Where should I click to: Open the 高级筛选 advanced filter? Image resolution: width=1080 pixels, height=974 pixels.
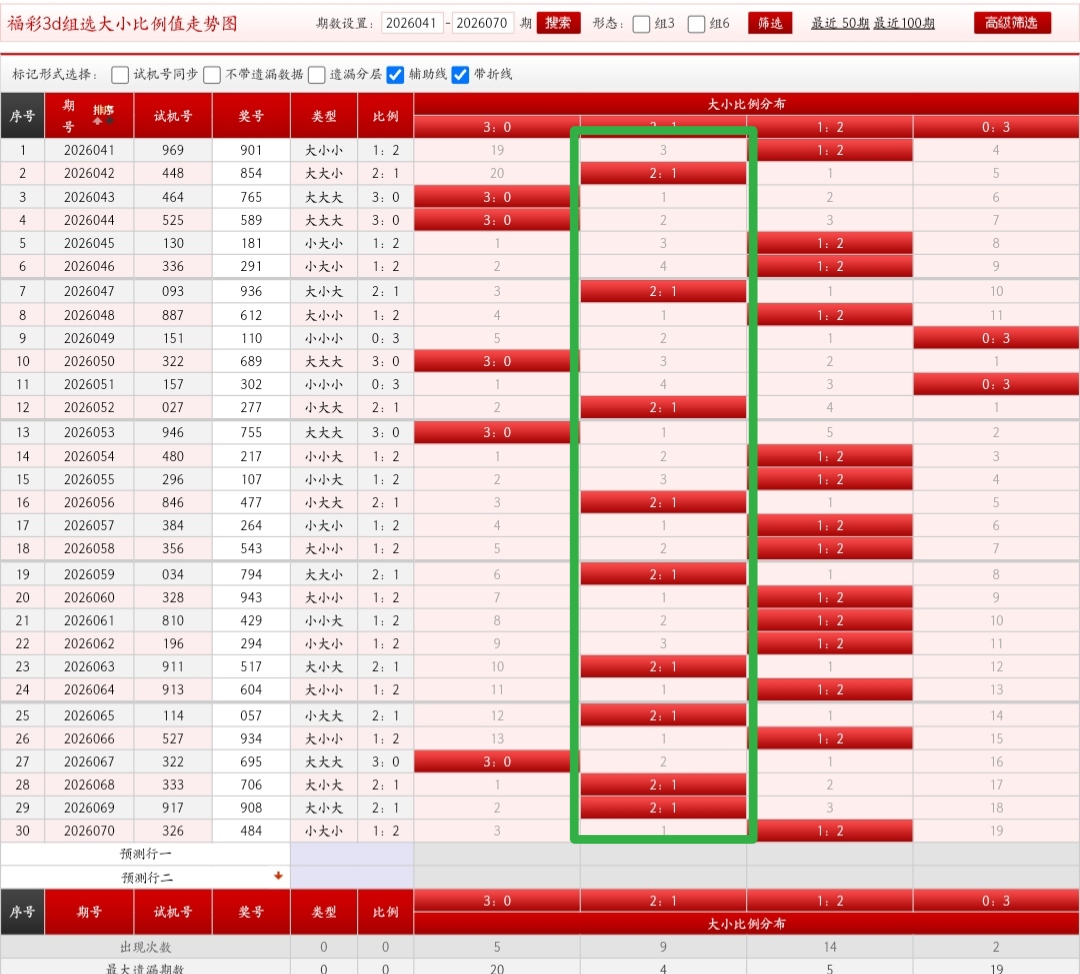click(1012, 23)
